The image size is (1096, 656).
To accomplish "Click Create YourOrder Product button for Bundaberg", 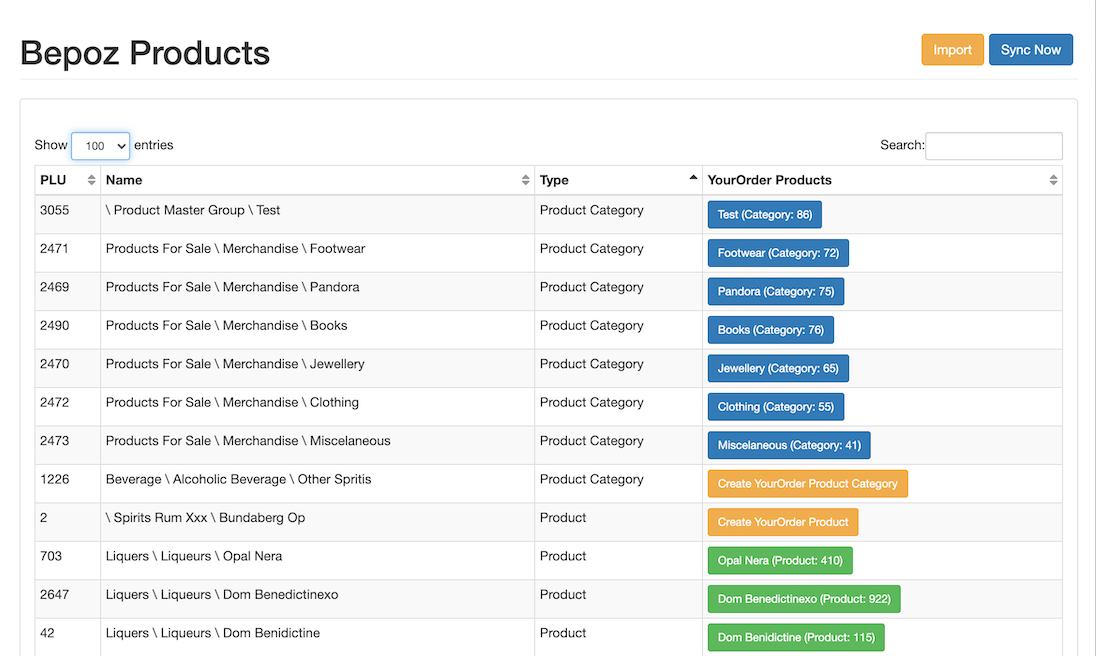I will [x=783, y=522].
